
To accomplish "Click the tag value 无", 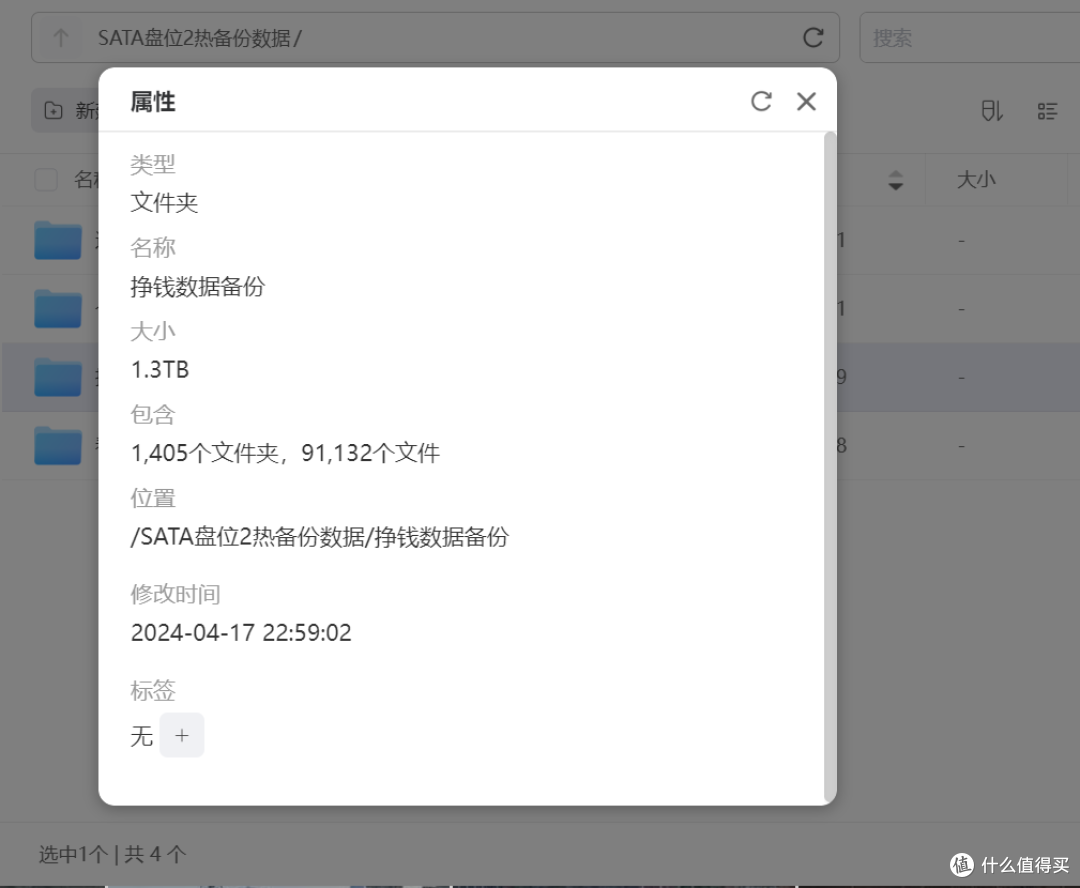I will pos(142,736).
